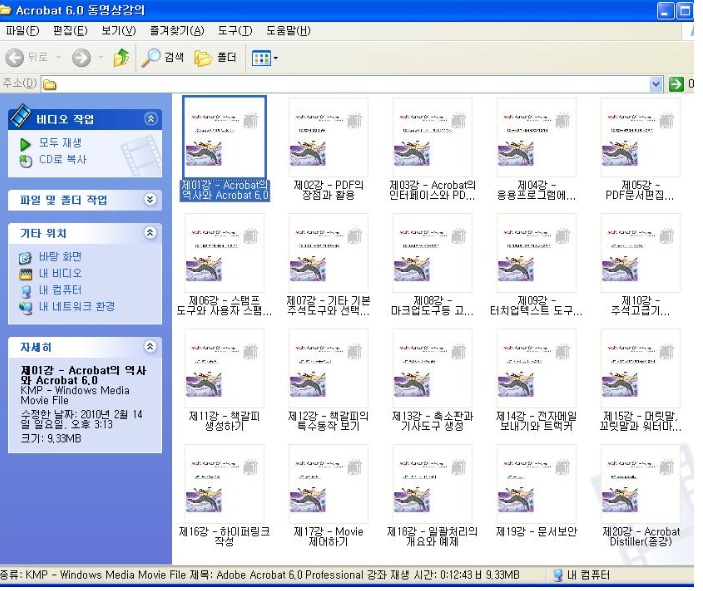Go to 바탕 화면 desktop link
The image size is (703, 591).
click(x=60, y=256)
